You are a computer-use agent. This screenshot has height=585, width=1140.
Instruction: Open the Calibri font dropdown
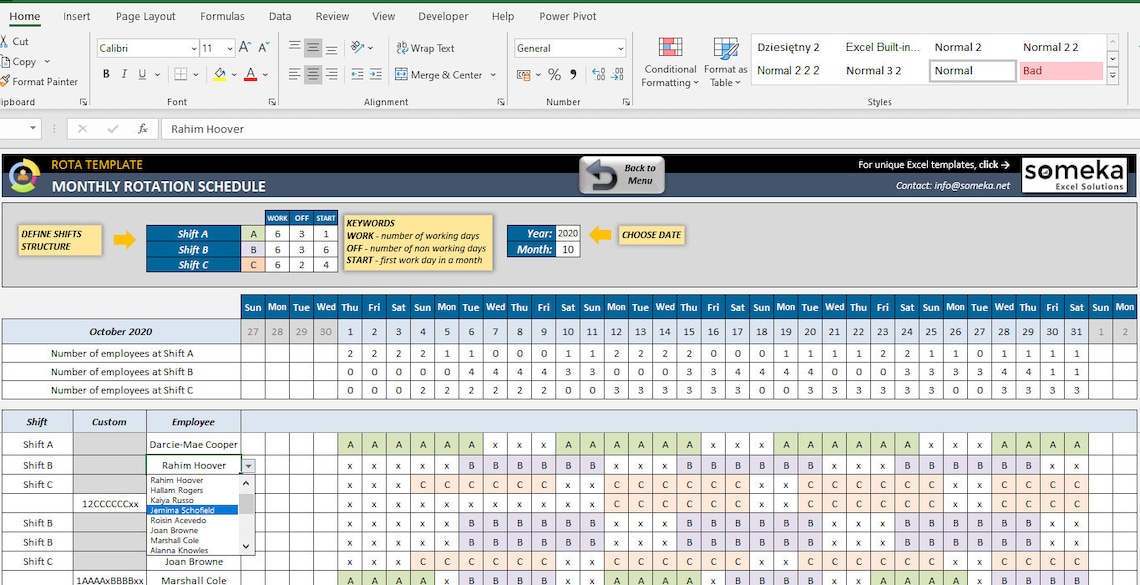tap(196, 47)
